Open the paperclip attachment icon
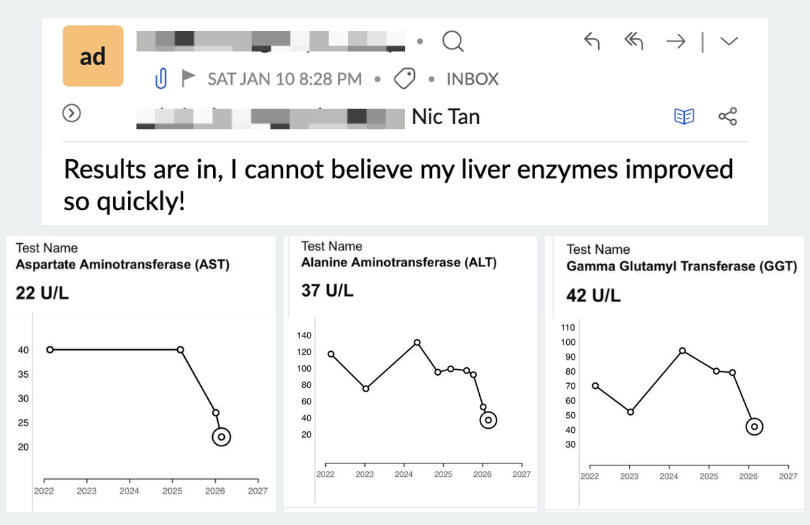The width and height of the screenshot is (810, 525). pos(160,78)
